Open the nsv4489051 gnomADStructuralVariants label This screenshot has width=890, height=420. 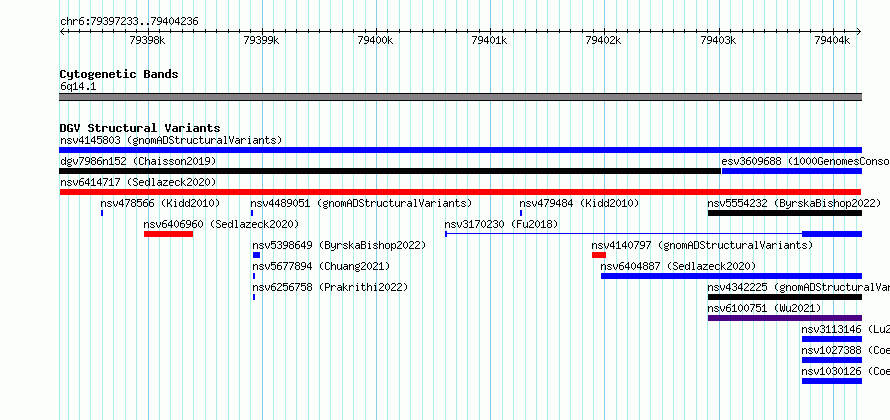pos(361,203)
